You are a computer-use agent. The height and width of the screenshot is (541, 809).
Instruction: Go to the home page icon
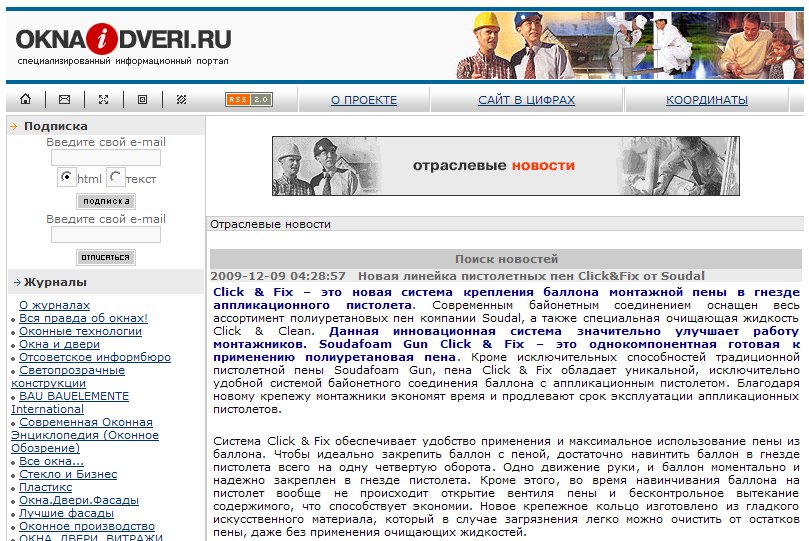coord(25,99)
